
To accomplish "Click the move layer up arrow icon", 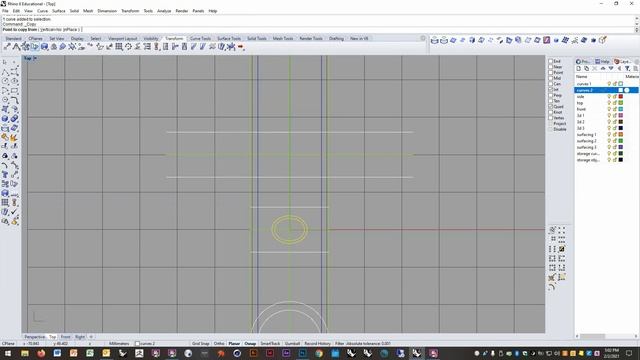I will click(x=603, y=69).
